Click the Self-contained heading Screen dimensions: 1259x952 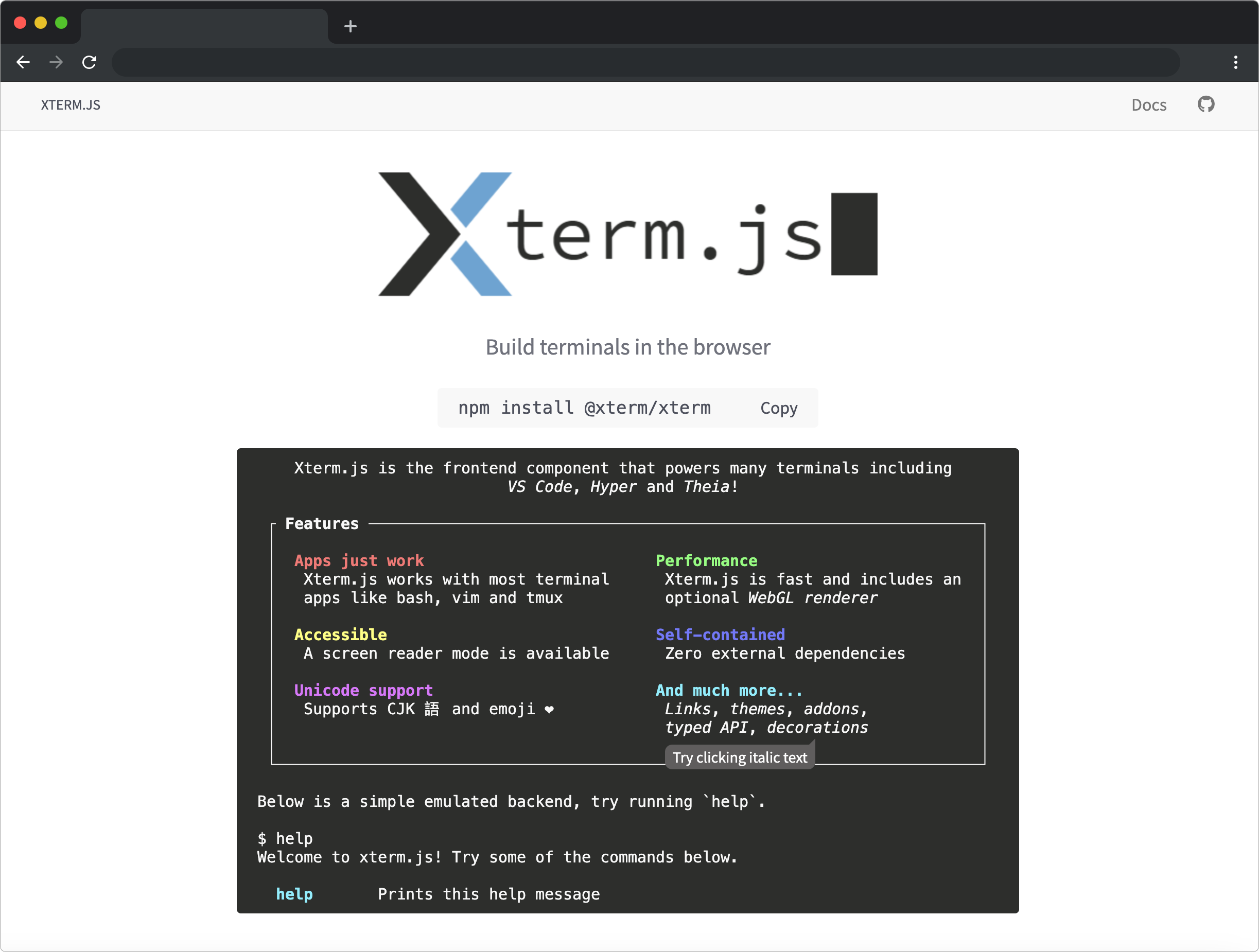click(720, 634)
